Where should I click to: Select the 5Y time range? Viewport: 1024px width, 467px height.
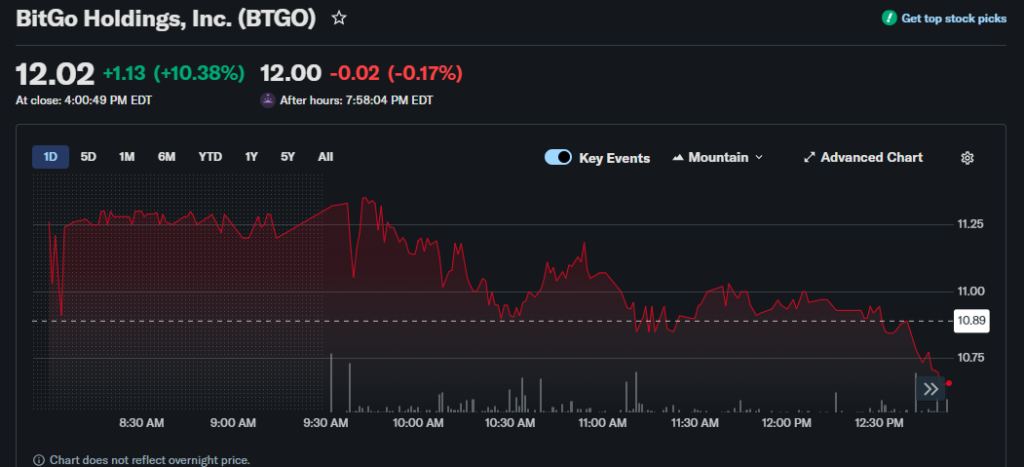tap(288, 157)
